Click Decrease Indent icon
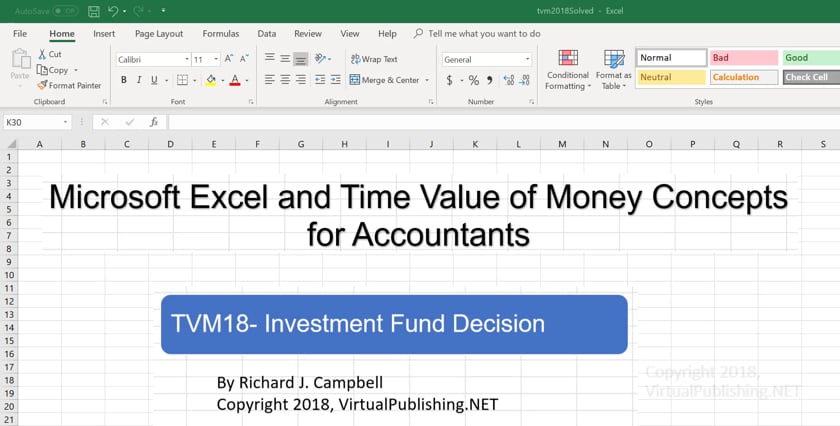Viewport: 840px width, 426px height. tap(320, 80)
